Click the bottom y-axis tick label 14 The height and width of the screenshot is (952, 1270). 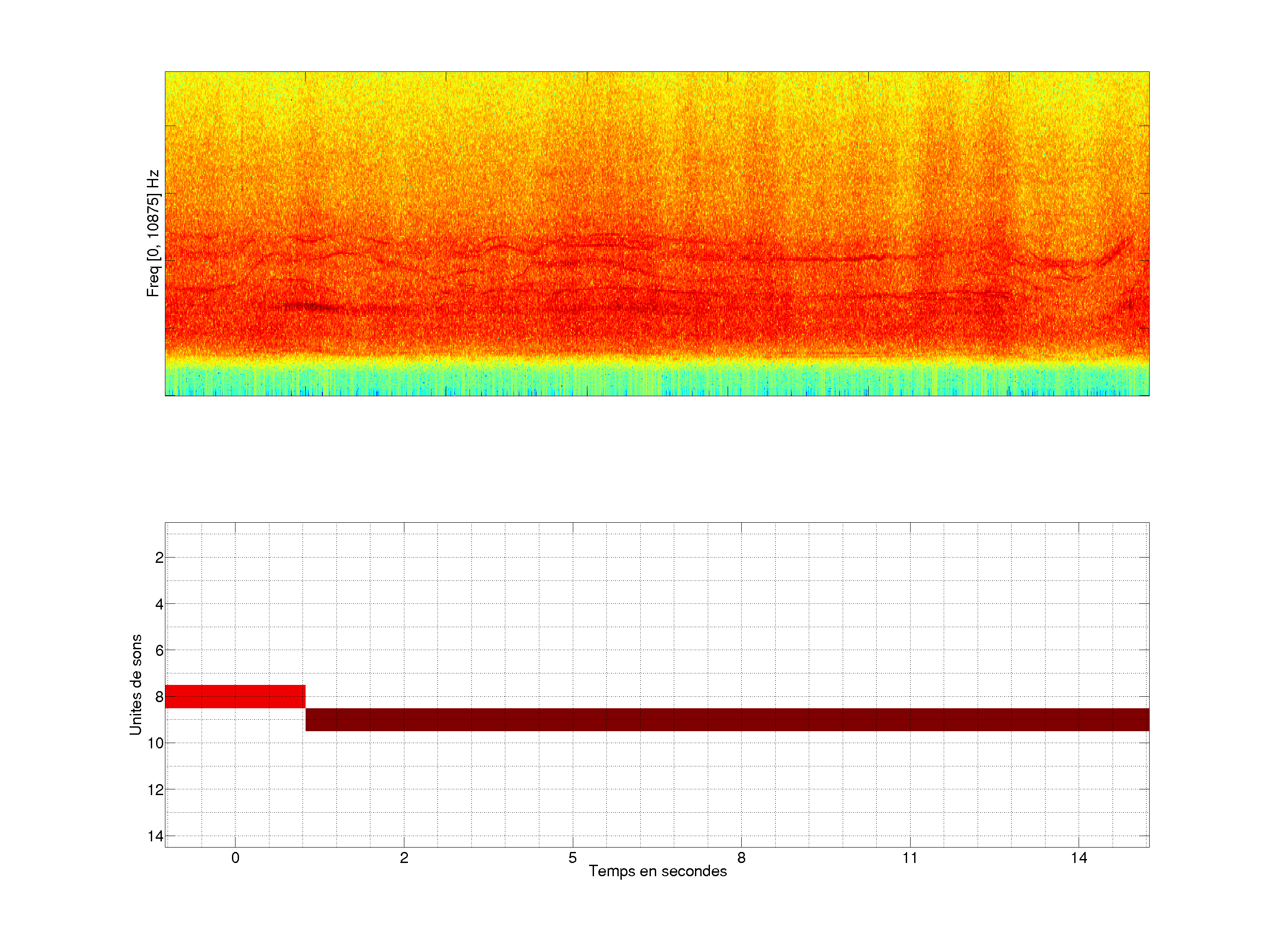click(x=156, y=836)
